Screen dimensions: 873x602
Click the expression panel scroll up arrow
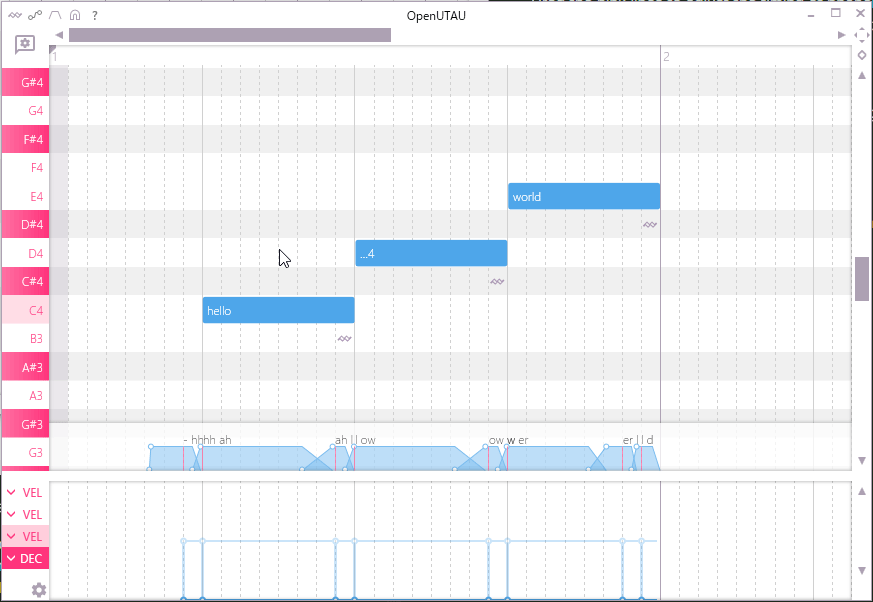coord(861,491)
